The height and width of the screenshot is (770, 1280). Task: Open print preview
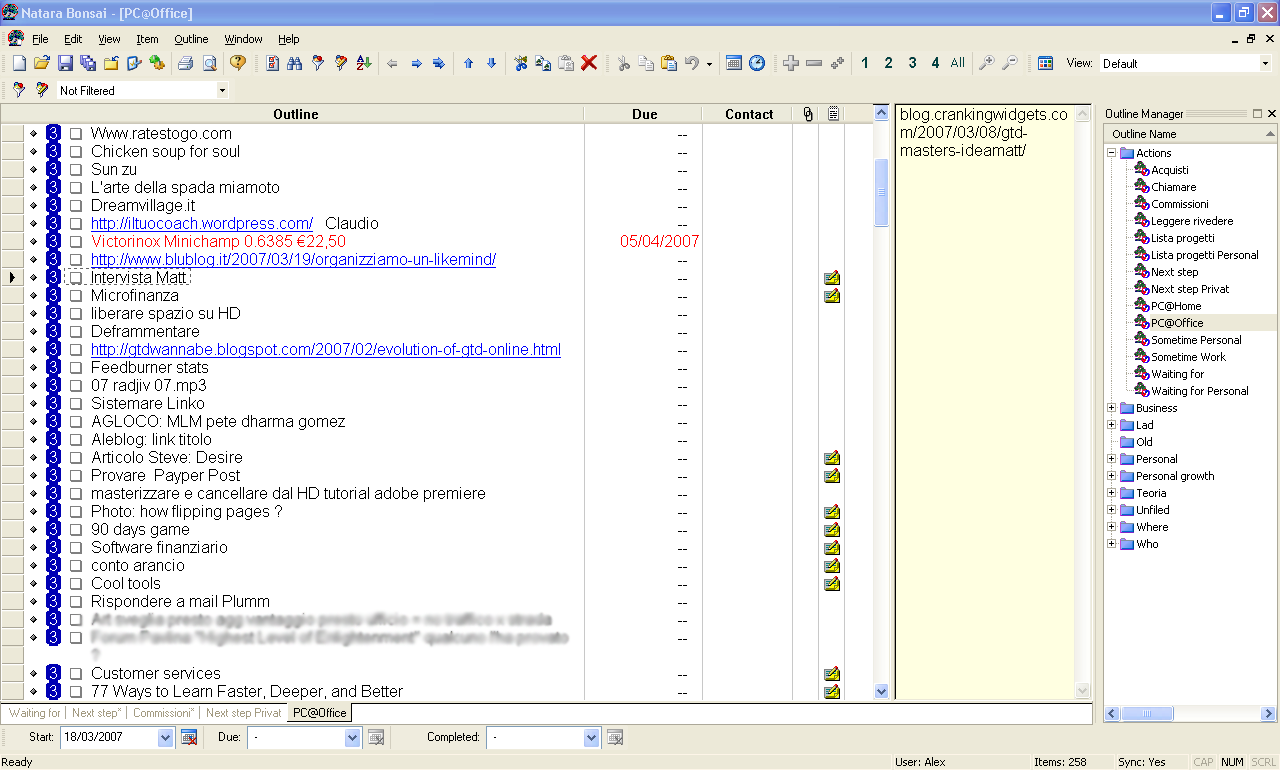click(209, 63)
